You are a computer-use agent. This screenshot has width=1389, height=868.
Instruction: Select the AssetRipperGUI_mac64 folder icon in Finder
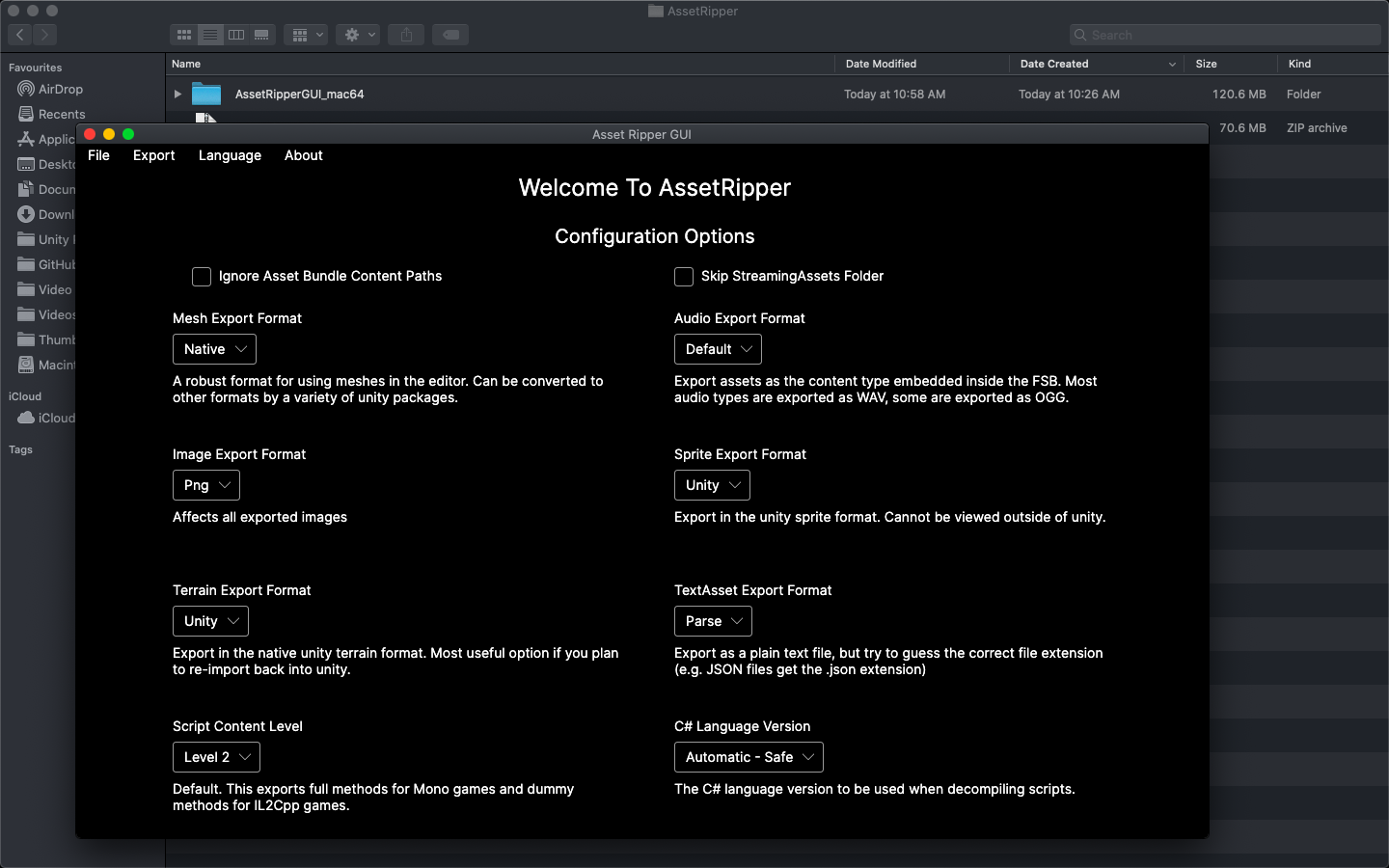click(x=206, y=94)
